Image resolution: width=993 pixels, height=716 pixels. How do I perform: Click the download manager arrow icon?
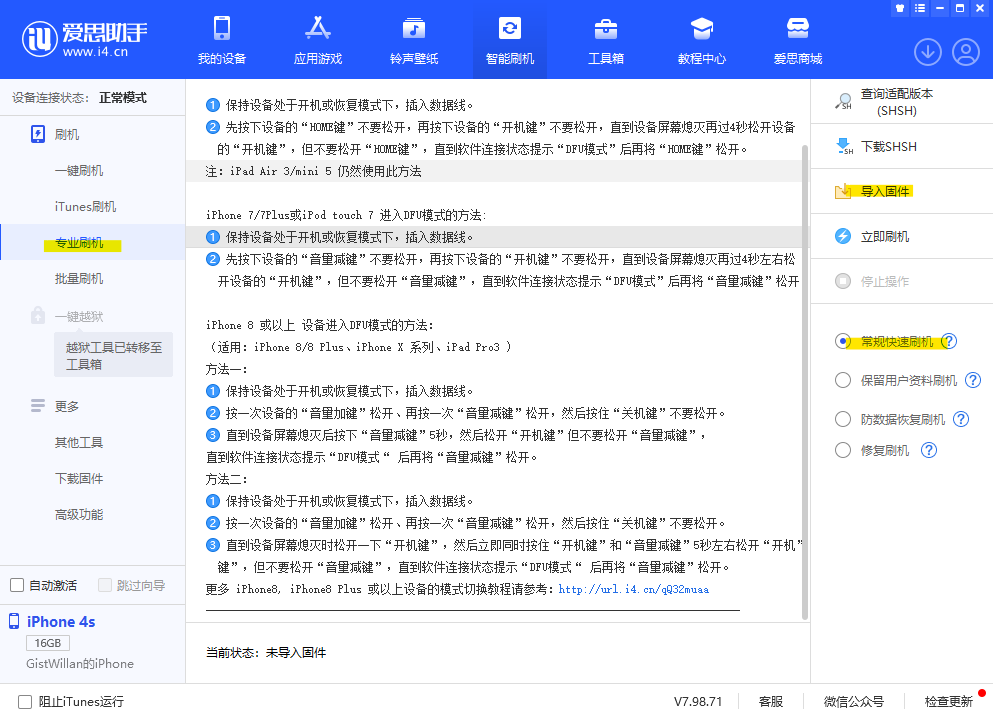pos(927,52)
